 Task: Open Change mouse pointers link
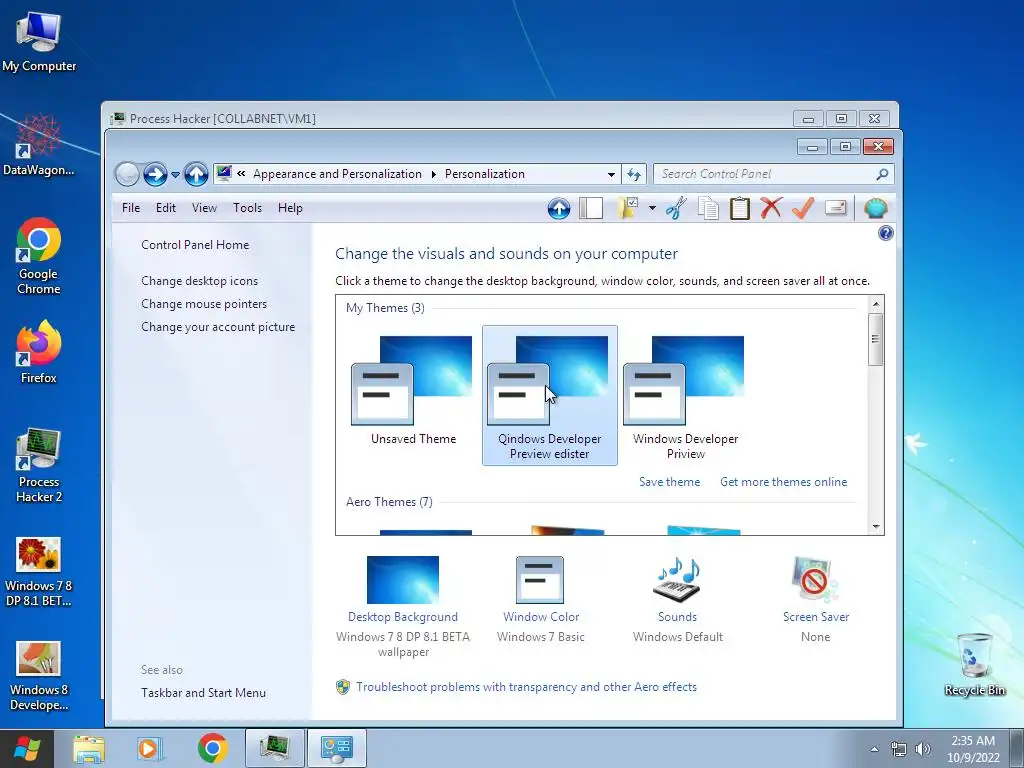[204, 304]
